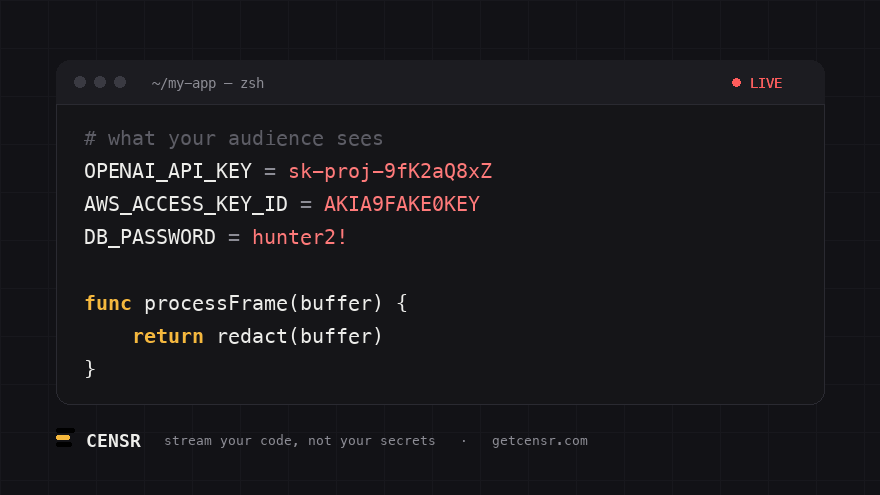Screen dimensions: 880x495
Task: Click the redact(buffer) call
Action: point(300,337)
